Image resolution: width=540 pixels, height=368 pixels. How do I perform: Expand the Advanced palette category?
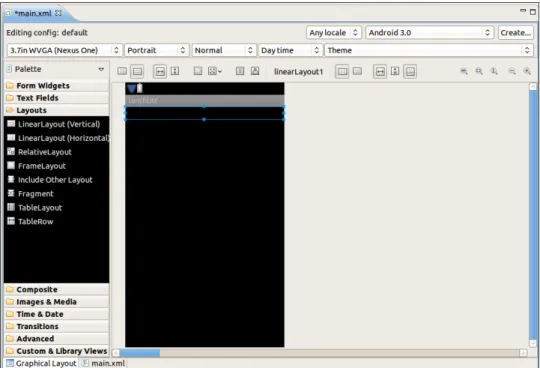pyautogui.click(x=57, y=339)
